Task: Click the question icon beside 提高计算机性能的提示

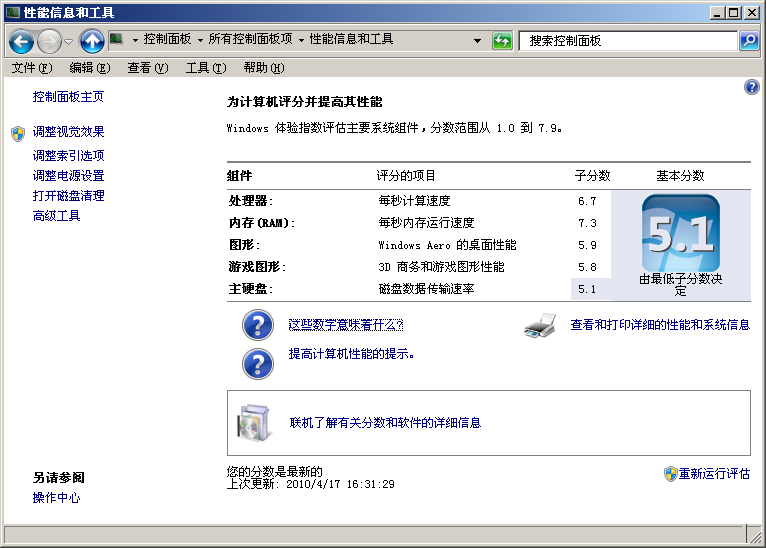Action: tap(257, 364)
